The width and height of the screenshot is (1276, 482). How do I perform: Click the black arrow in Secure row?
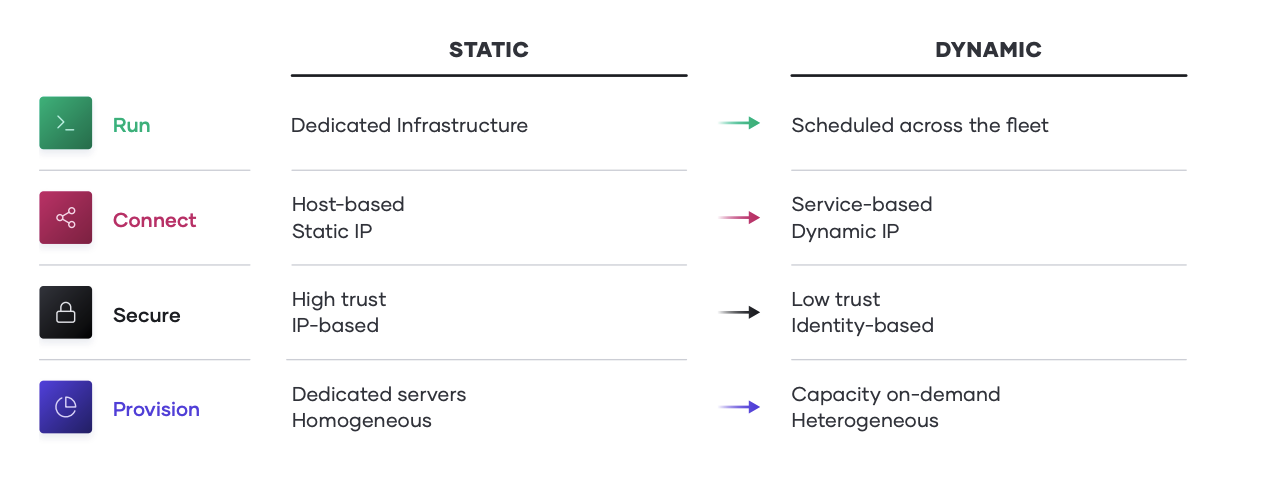tap(739, 312)
